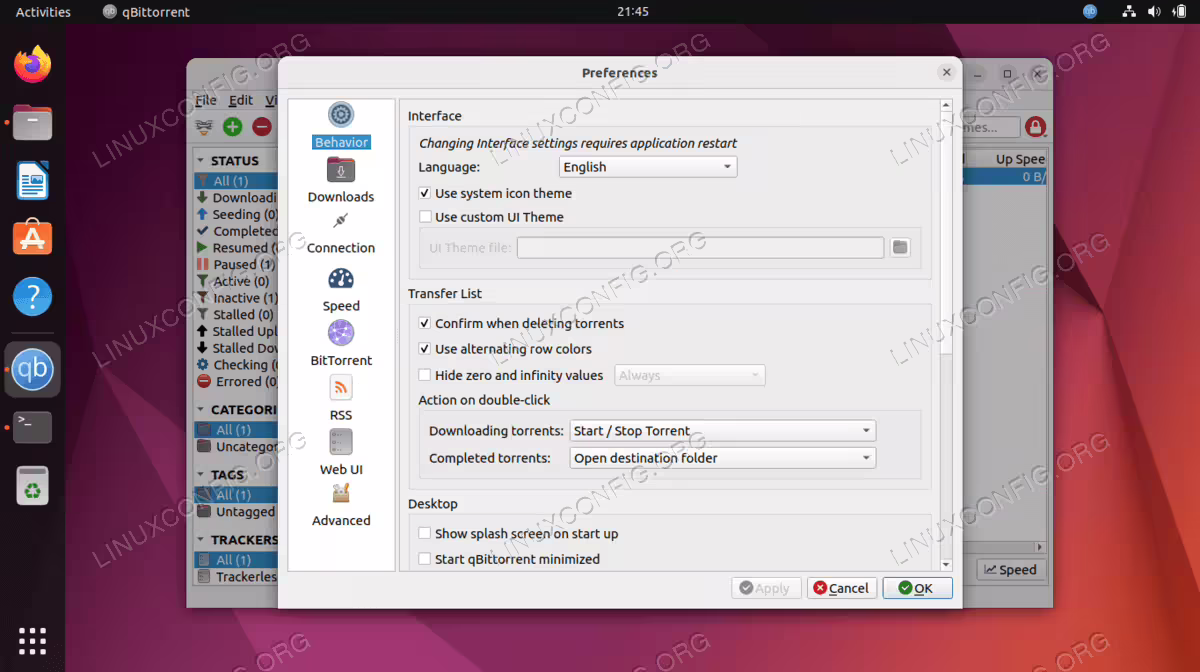Open the Advanced settings icon

[341, 493]
